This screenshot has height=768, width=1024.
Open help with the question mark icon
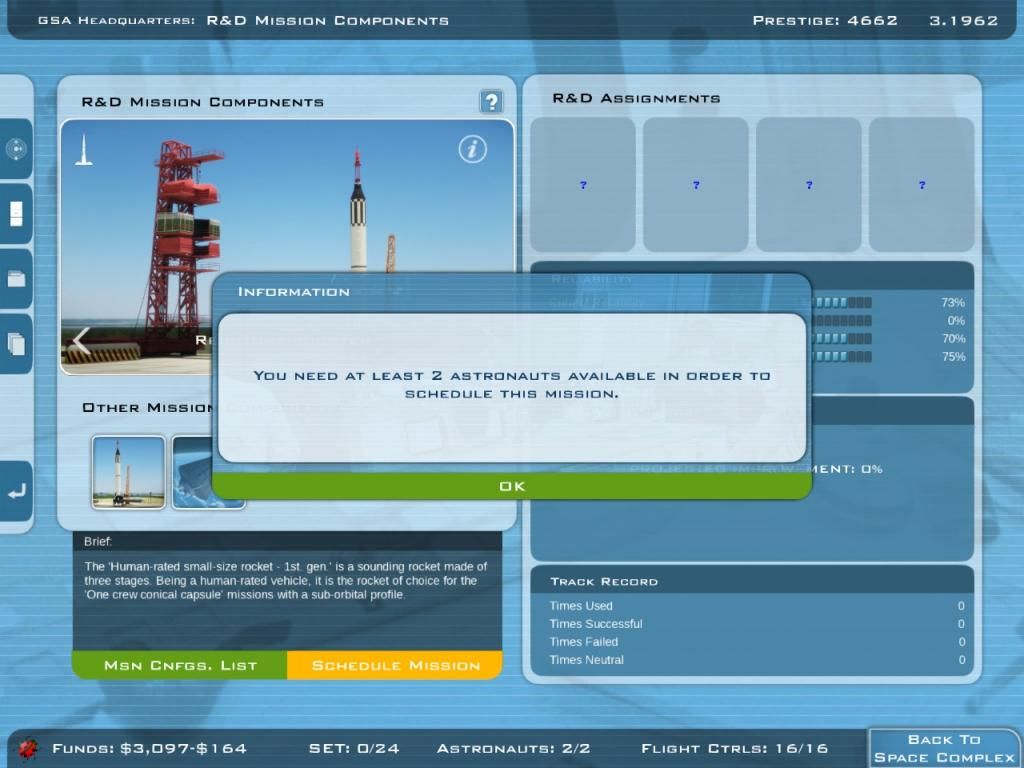491,101
